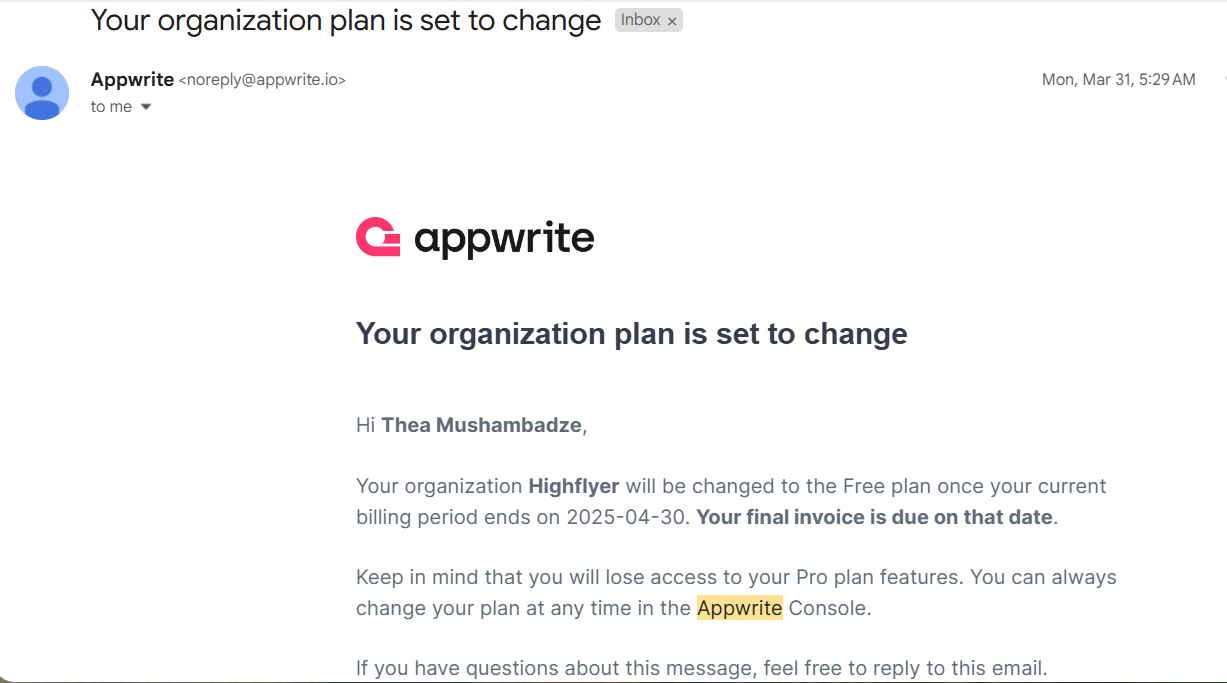
Task: Click the name Thea Mushambadze
Action: (x=481, y=425)
